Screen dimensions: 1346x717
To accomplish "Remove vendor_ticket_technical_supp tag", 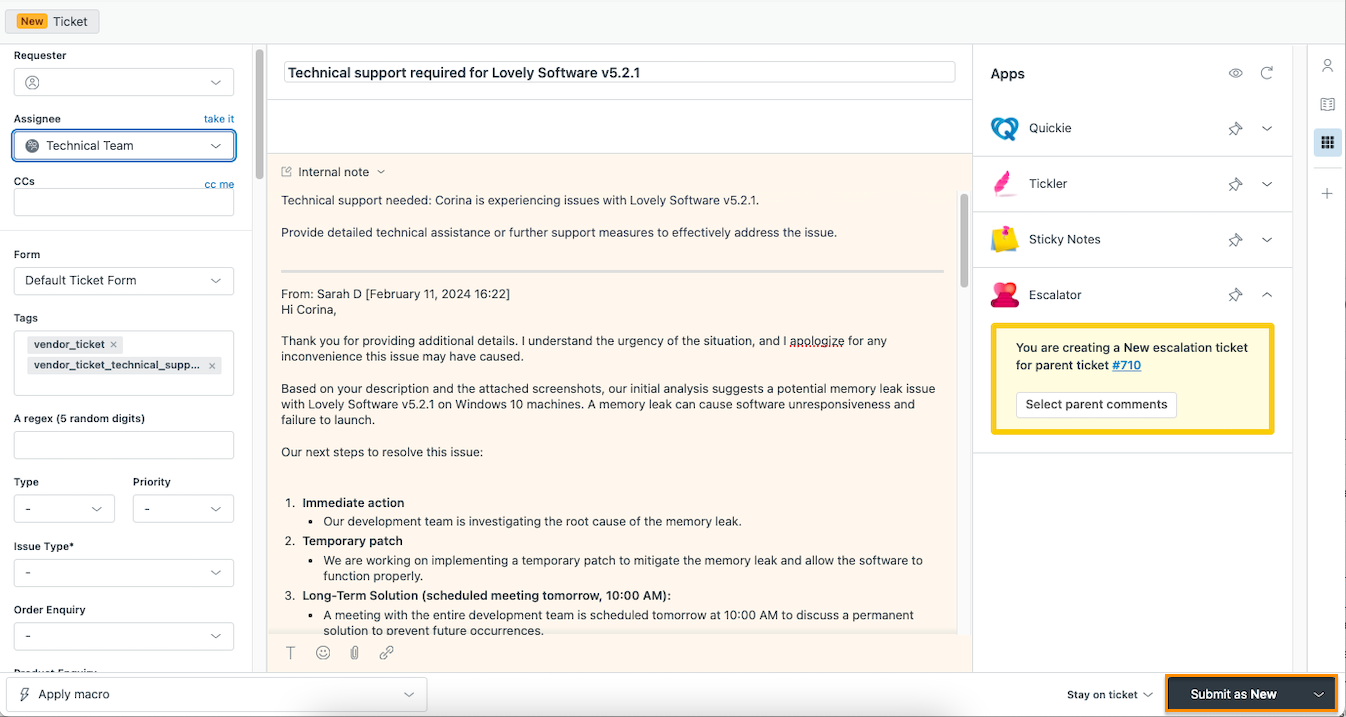I will pos(212,366).
